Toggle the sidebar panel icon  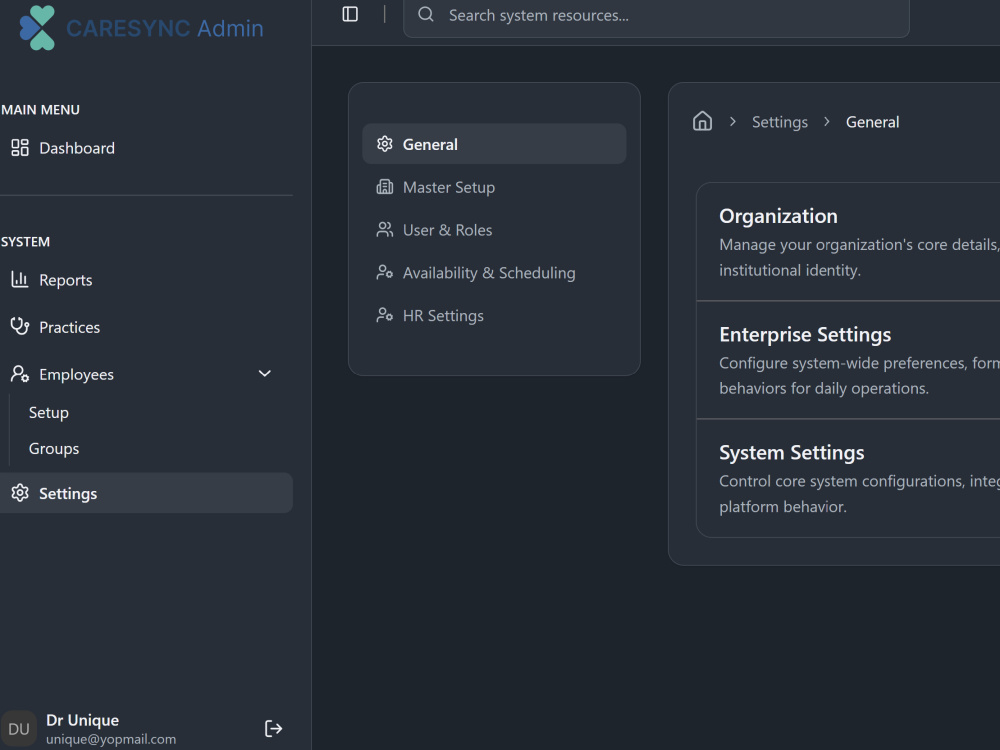click(350, 14)
